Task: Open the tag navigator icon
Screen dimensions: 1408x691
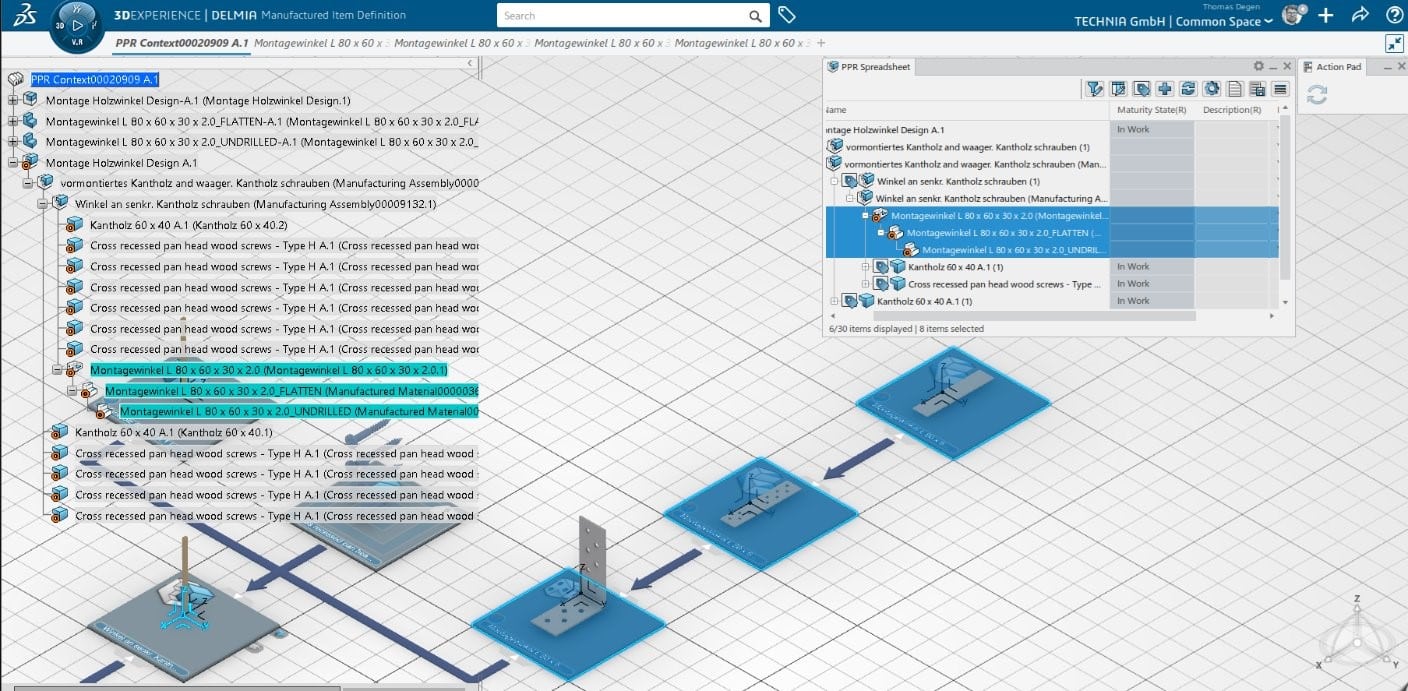Action: tap(787, 15)
